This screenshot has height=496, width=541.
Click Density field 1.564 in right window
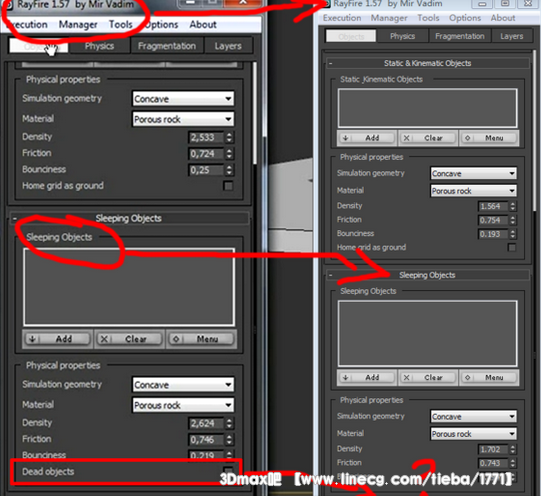(493, 206)
